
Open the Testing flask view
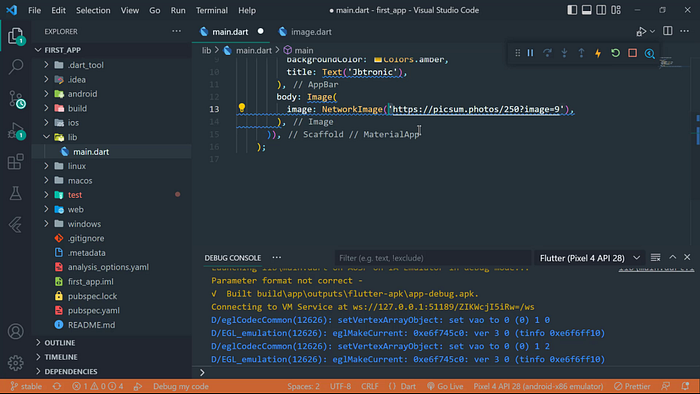16,193
